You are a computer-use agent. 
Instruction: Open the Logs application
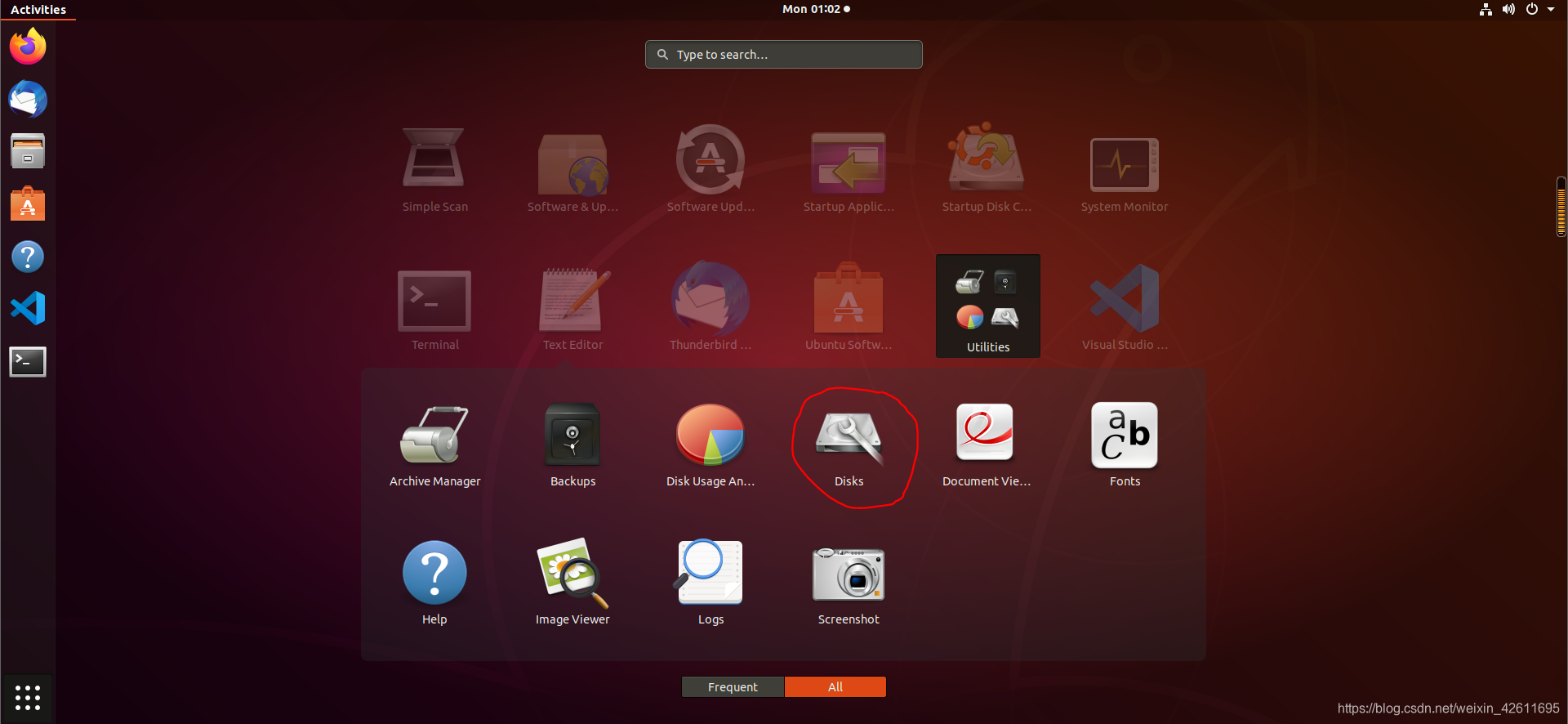coord(710,583)
